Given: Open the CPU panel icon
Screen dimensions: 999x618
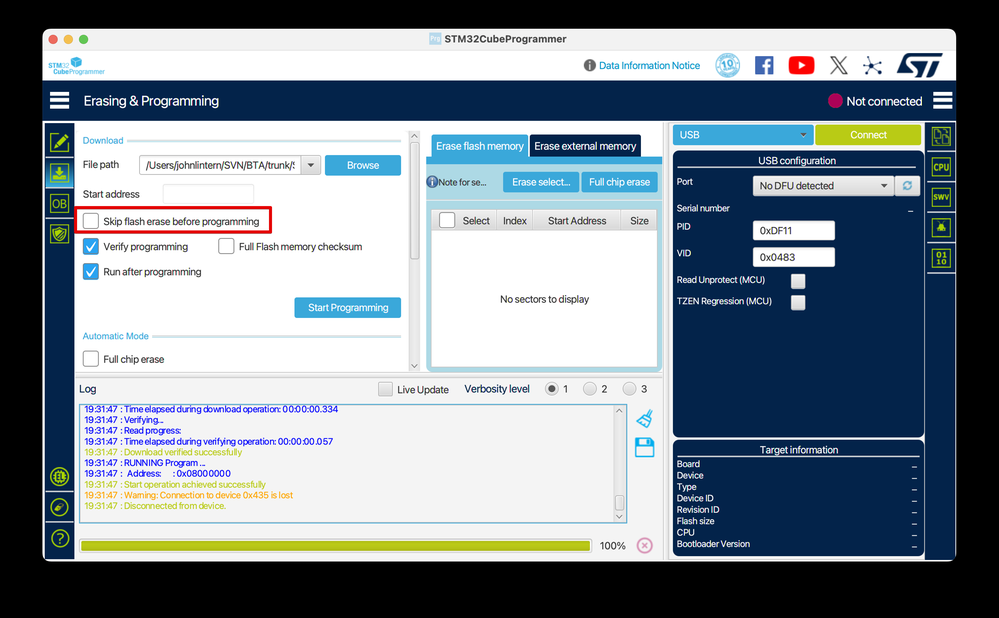Looking at the screenshot, I should 941,167.
